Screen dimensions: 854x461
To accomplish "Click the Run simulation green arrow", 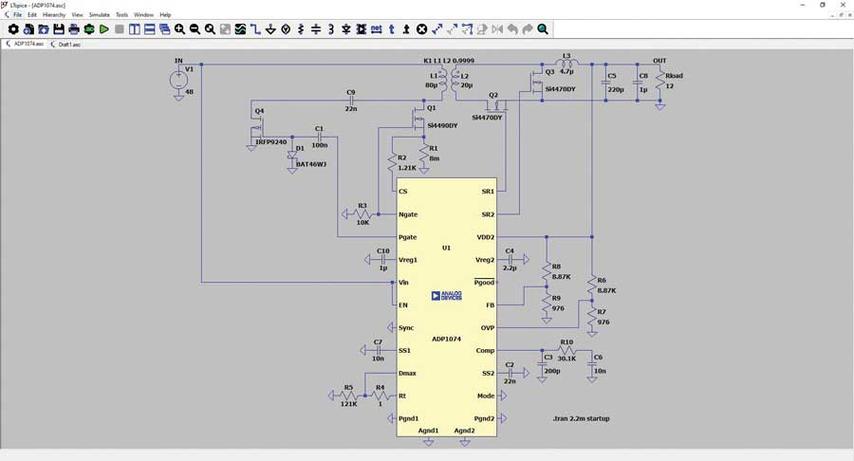I will tap(104, 29).
